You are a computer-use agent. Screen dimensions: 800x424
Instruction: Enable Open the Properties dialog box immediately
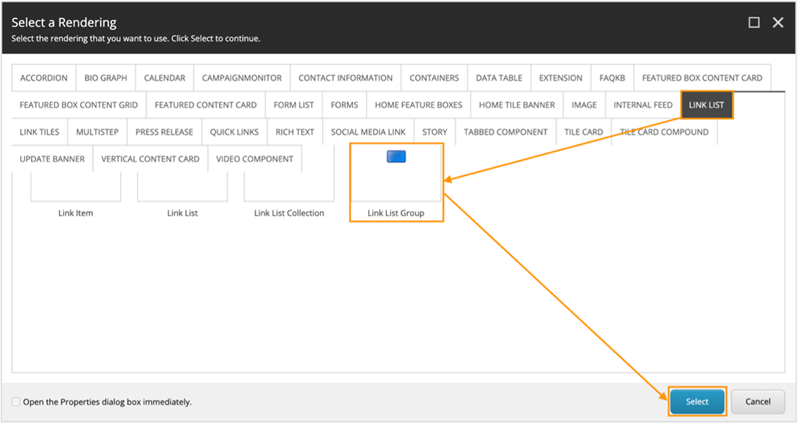tap(15, 402)
